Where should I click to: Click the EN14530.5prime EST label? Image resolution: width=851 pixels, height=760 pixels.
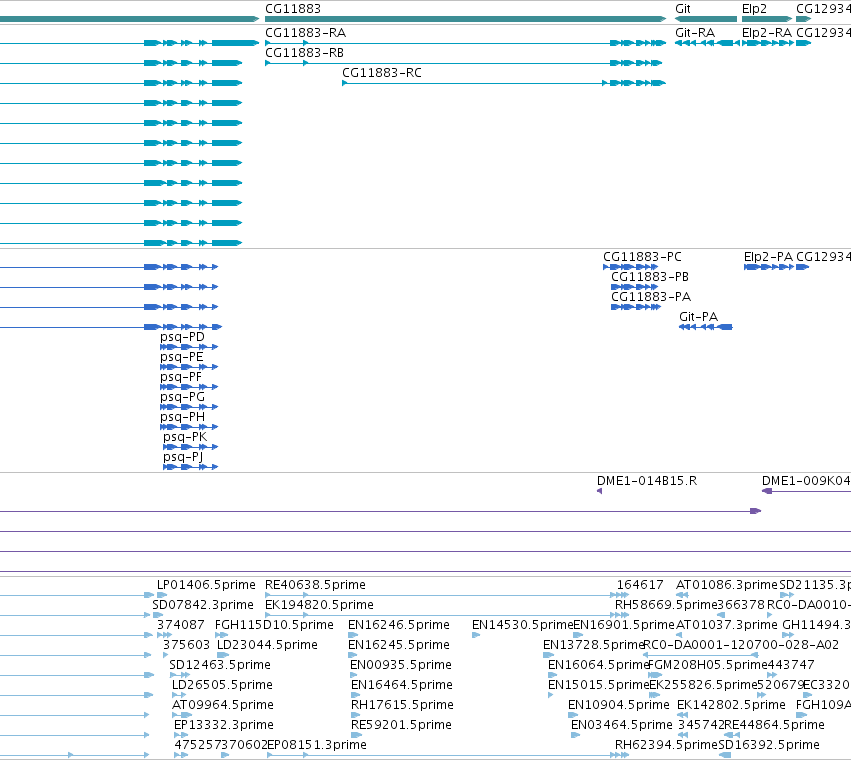(523, 625)
